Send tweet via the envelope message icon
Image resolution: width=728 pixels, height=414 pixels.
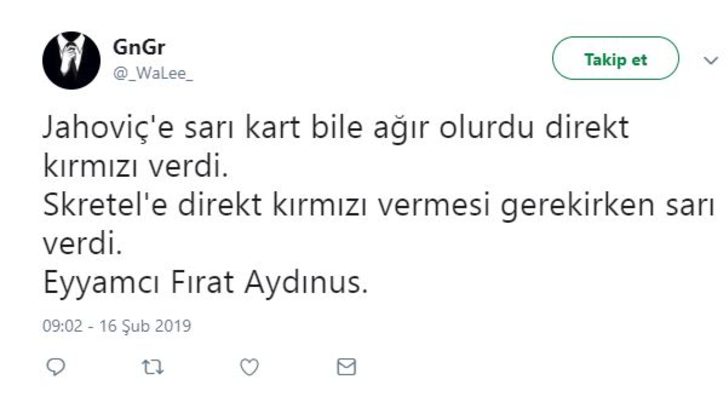[346, 368]
